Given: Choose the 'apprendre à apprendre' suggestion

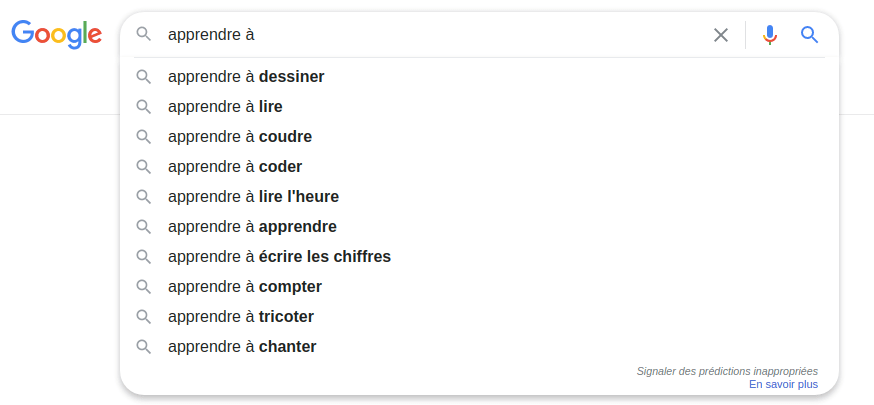Looking at the screenshot, I should (252, 227).
